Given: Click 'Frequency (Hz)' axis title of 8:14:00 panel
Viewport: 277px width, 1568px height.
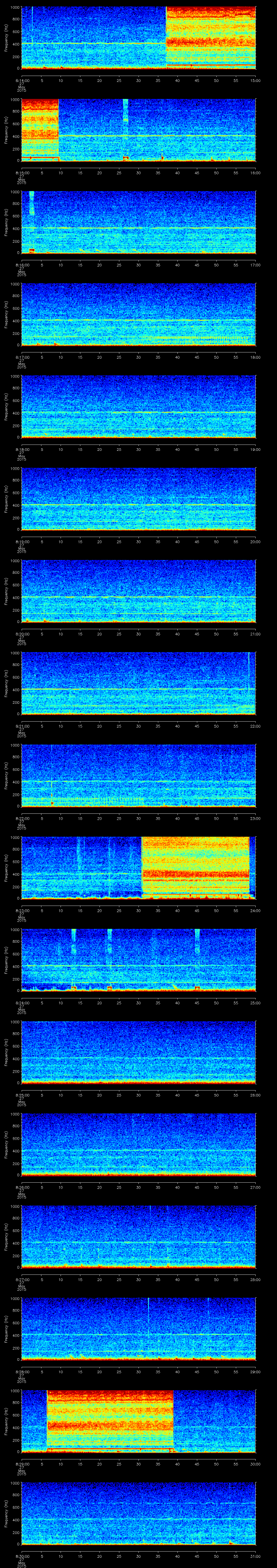Looking at the screenshot, I should pyautogui.click(x=6, y=38).
